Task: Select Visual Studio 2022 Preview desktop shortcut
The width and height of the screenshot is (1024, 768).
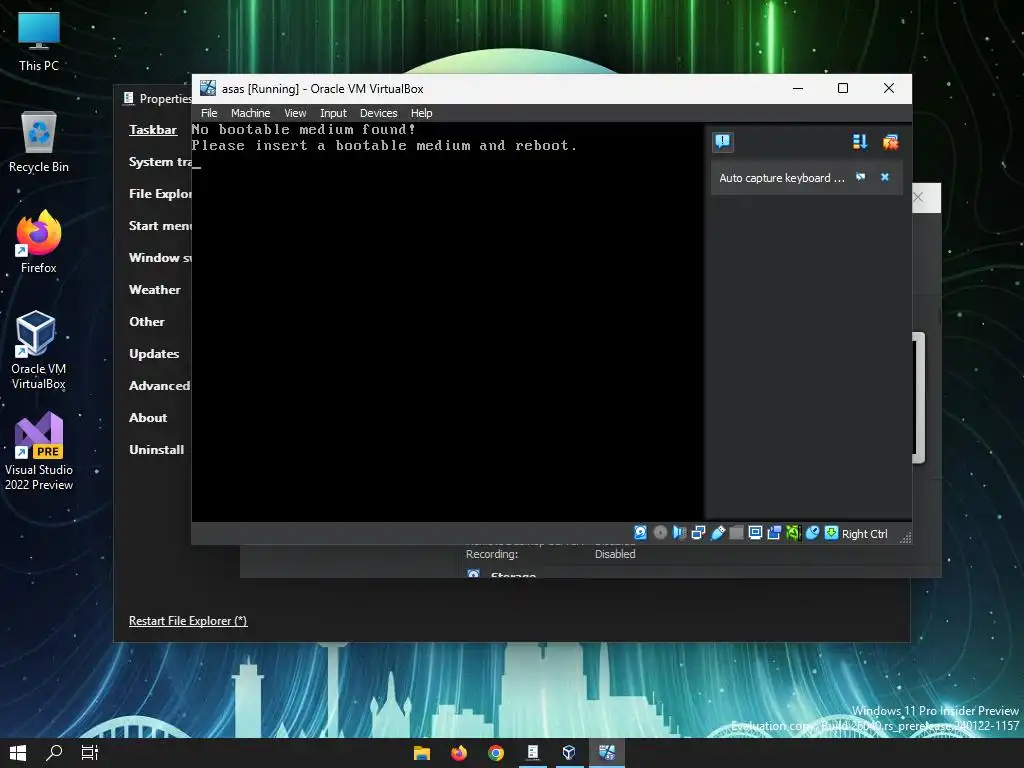Action: pyautogui.click(x=39, y=451)
